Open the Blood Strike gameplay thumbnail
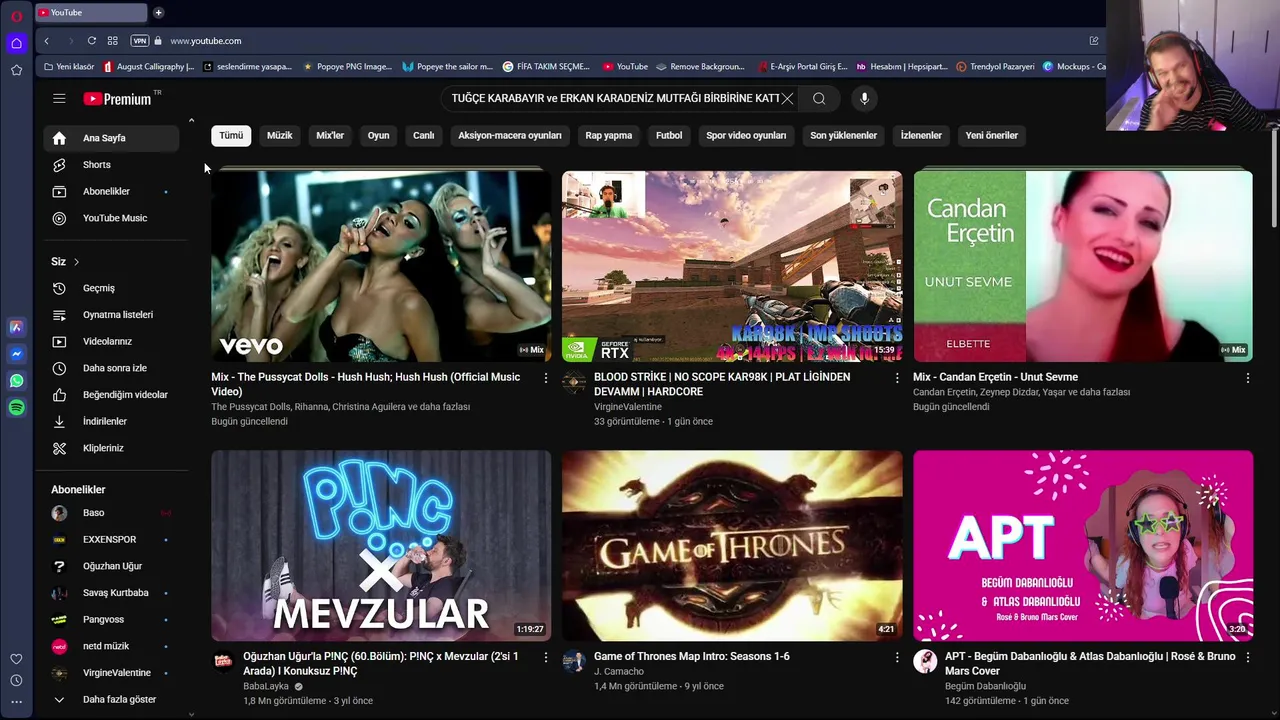 pyautogui.click(x=732, y=266)
